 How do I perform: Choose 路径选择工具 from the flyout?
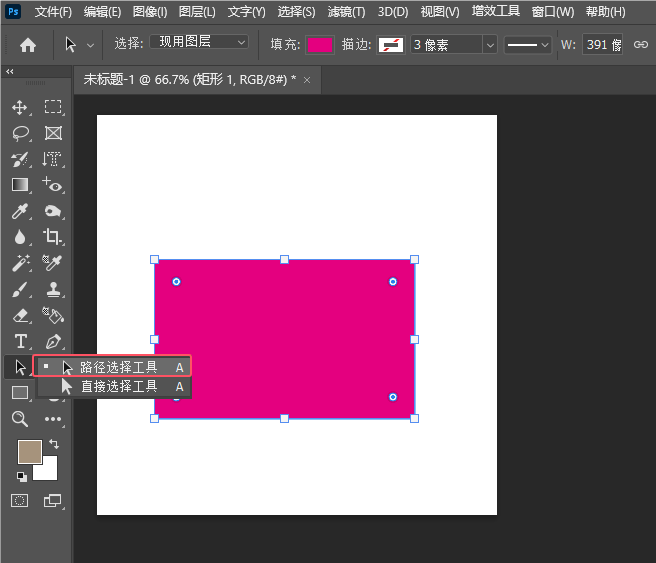(x=112, y=367)
